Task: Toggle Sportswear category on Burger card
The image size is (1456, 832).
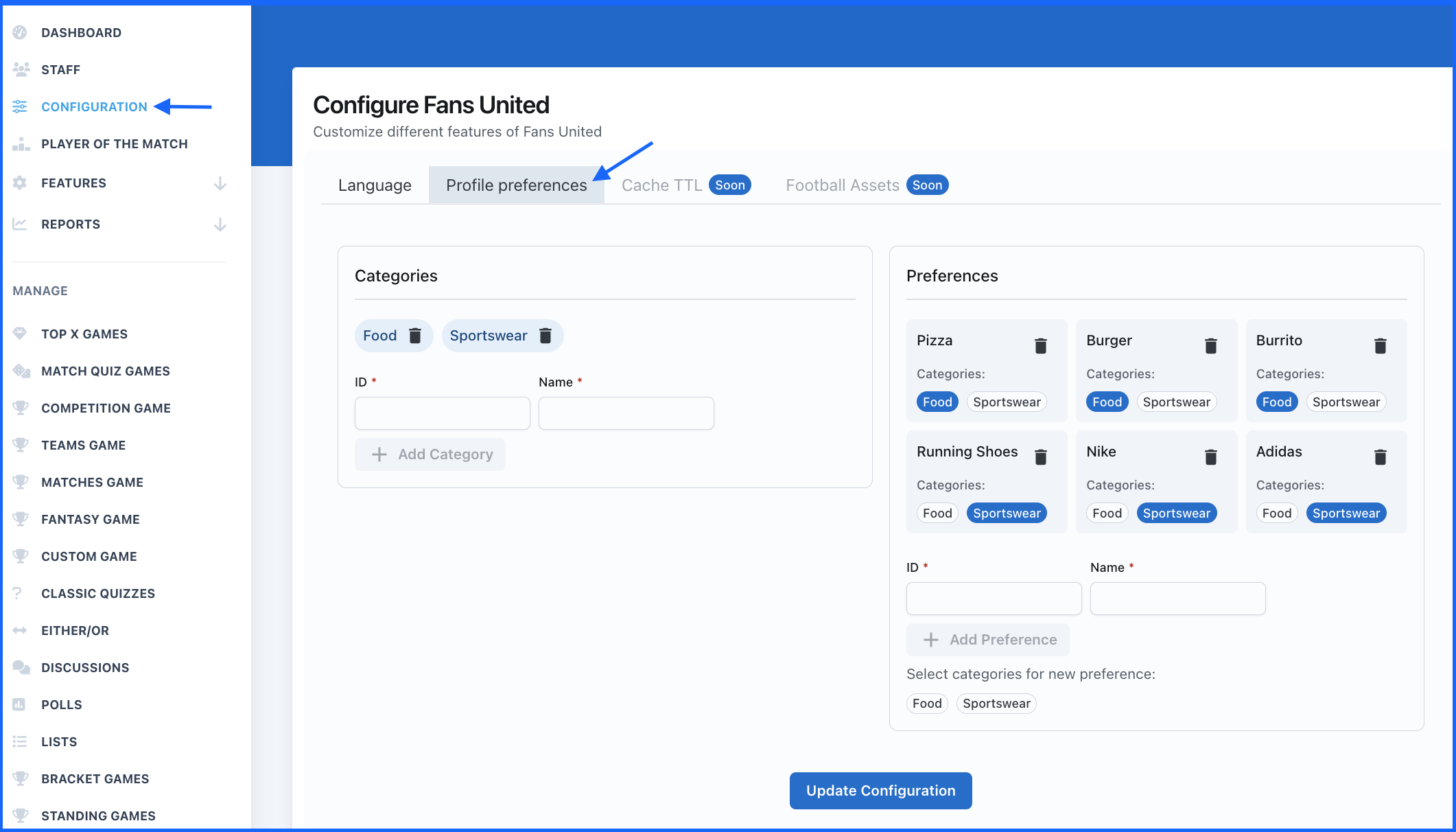Action: coord(1177,402)
